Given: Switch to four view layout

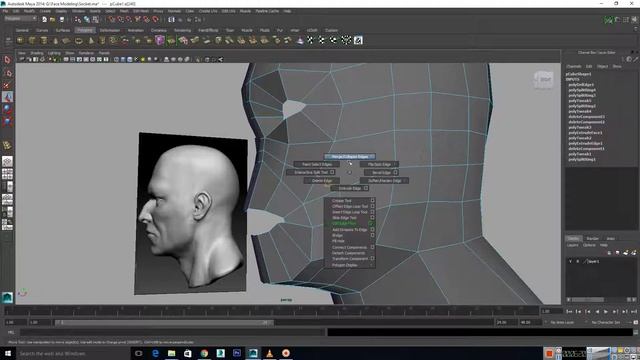Looking at the screenshot, I should tap(7, 174).
